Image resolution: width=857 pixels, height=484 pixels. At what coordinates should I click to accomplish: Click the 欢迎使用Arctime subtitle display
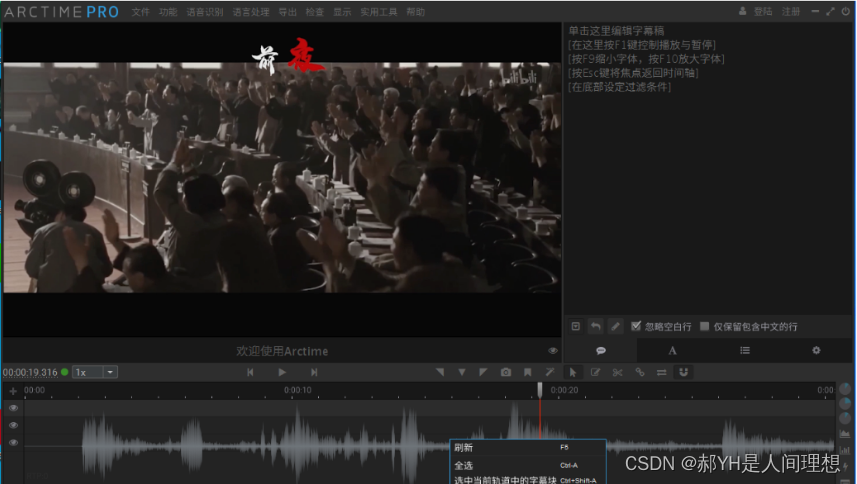click(x=282, y=351)
